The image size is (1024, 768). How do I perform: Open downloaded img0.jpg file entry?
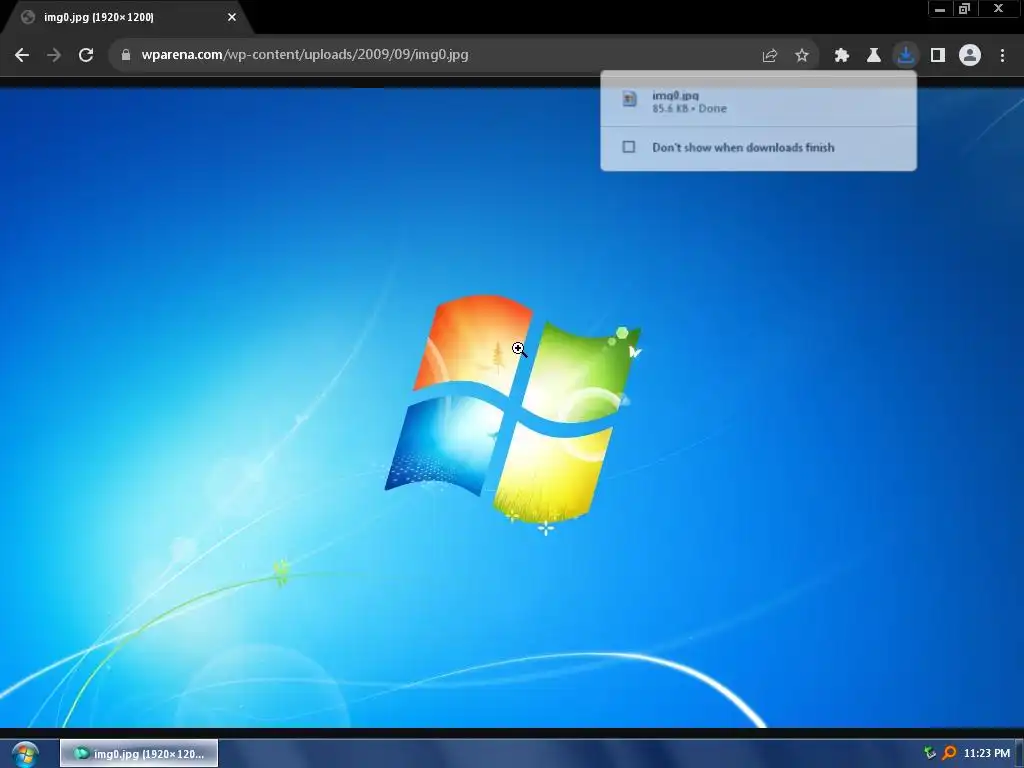758,101
